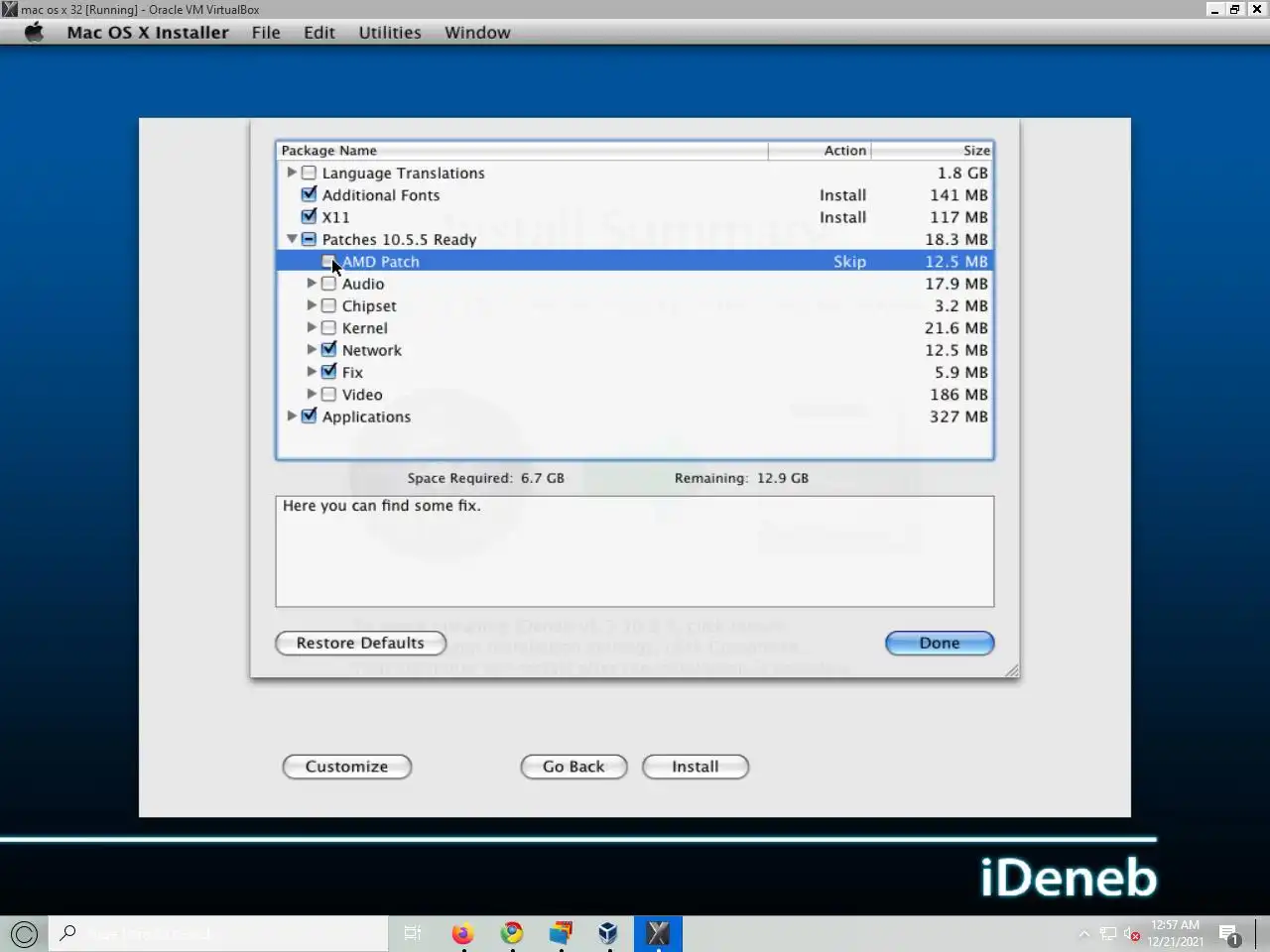Open VirtualBox Manager from the taskbar

click(x=608, y=933)
